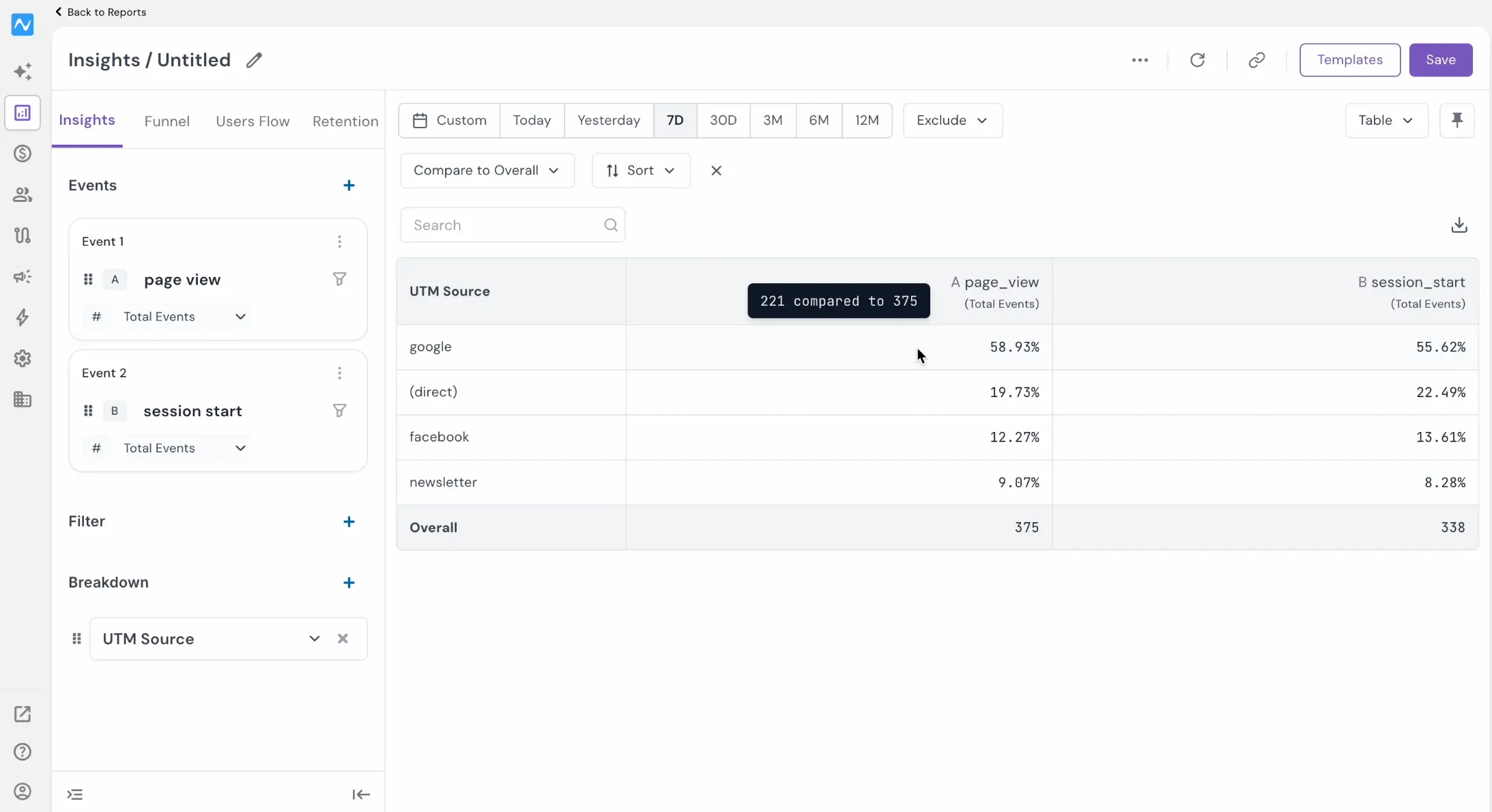This screenshot has width=1492, height=812.
Task: Open the Event 1 three-dot options menu
Action: pyautogui.click(x=339, y=242)
